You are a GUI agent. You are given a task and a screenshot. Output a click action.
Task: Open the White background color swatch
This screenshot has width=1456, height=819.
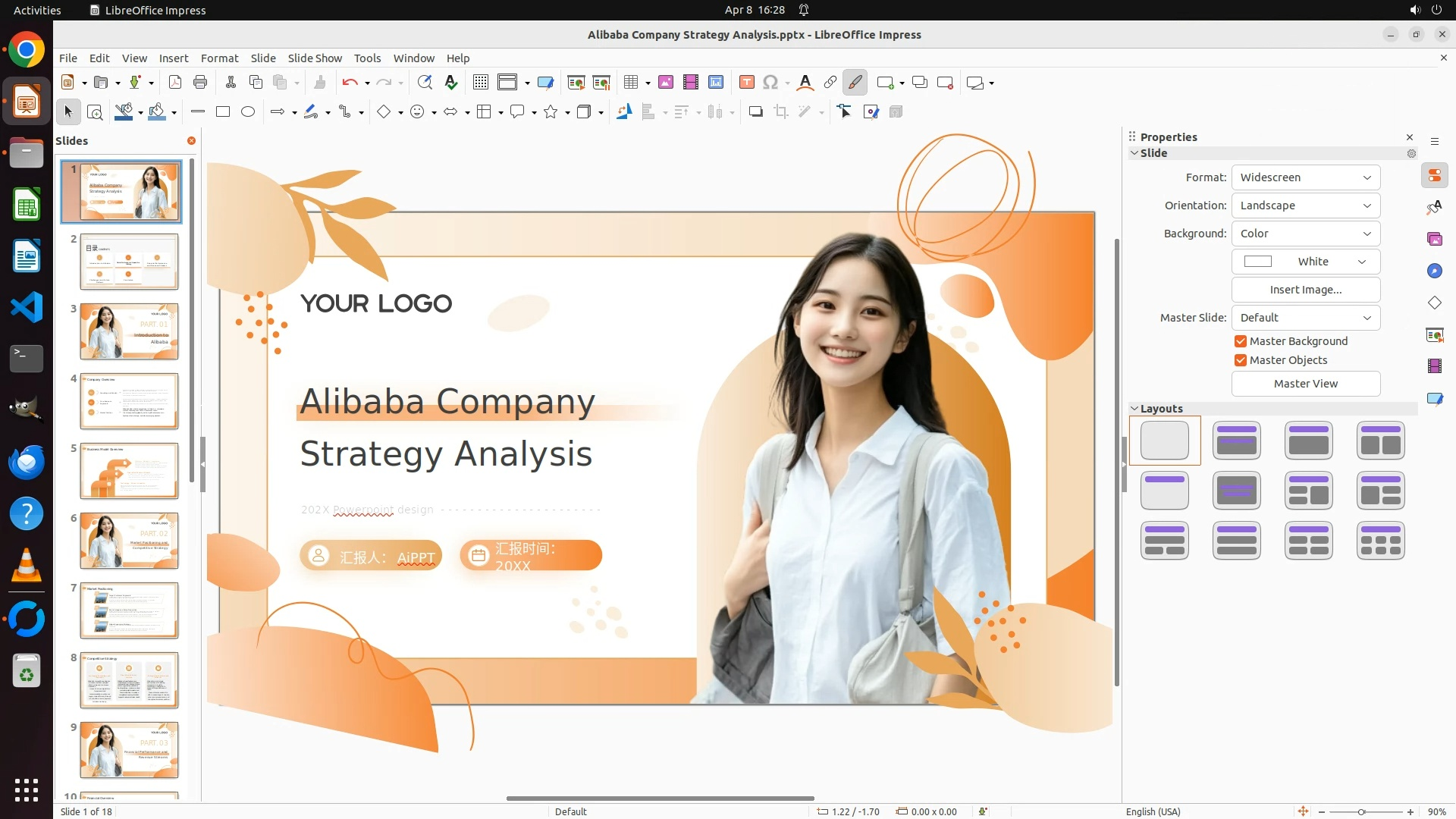pyautogui.click(x=1305, y=262)
